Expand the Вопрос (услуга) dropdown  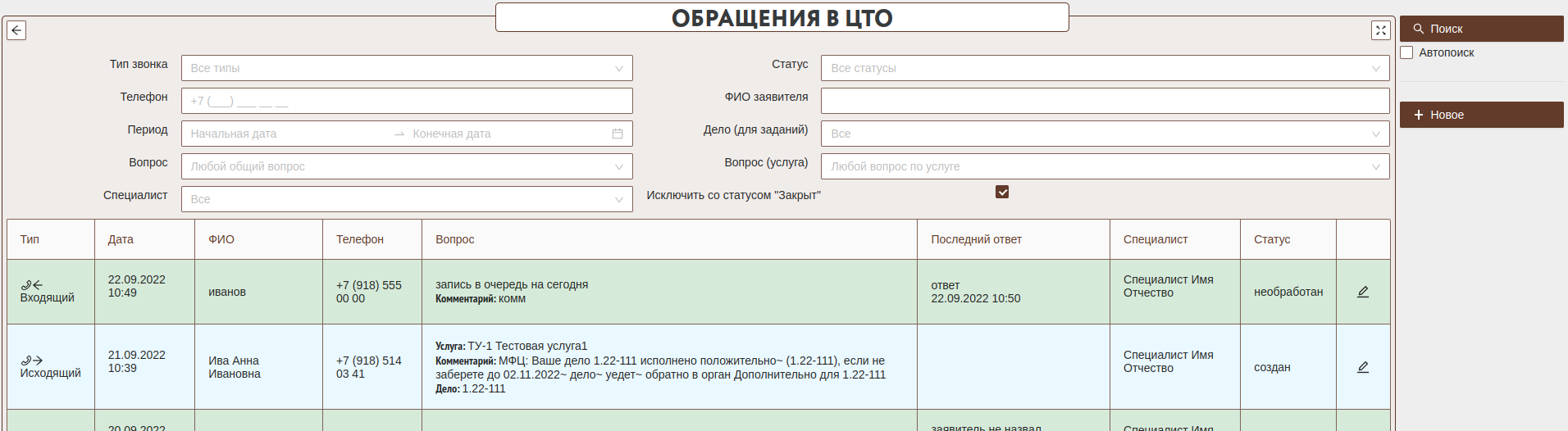tap(1104, 166)
